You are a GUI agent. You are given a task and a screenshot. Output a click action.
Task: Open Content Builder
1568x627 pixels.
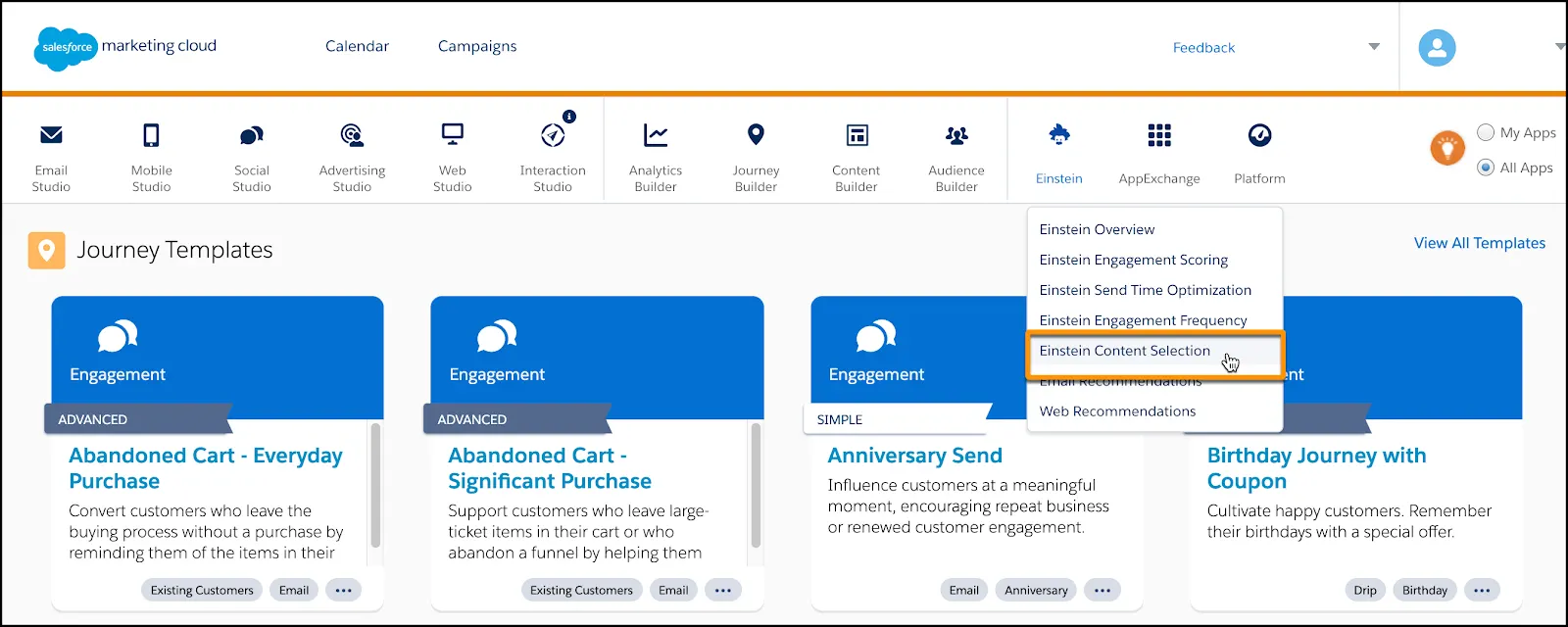point(857,155)
